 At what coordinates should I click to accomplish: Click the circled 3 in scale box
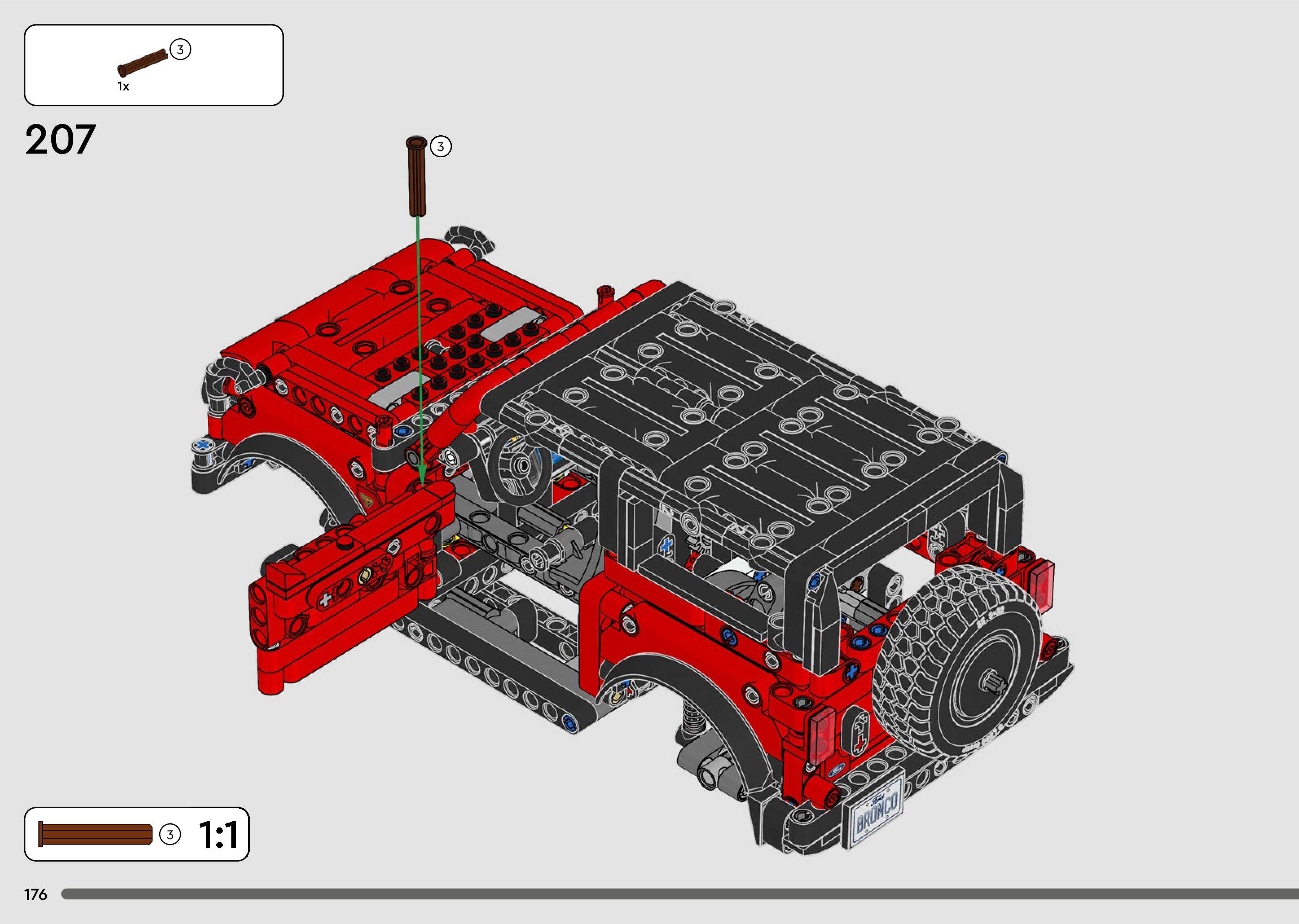[x=169, y=835]
